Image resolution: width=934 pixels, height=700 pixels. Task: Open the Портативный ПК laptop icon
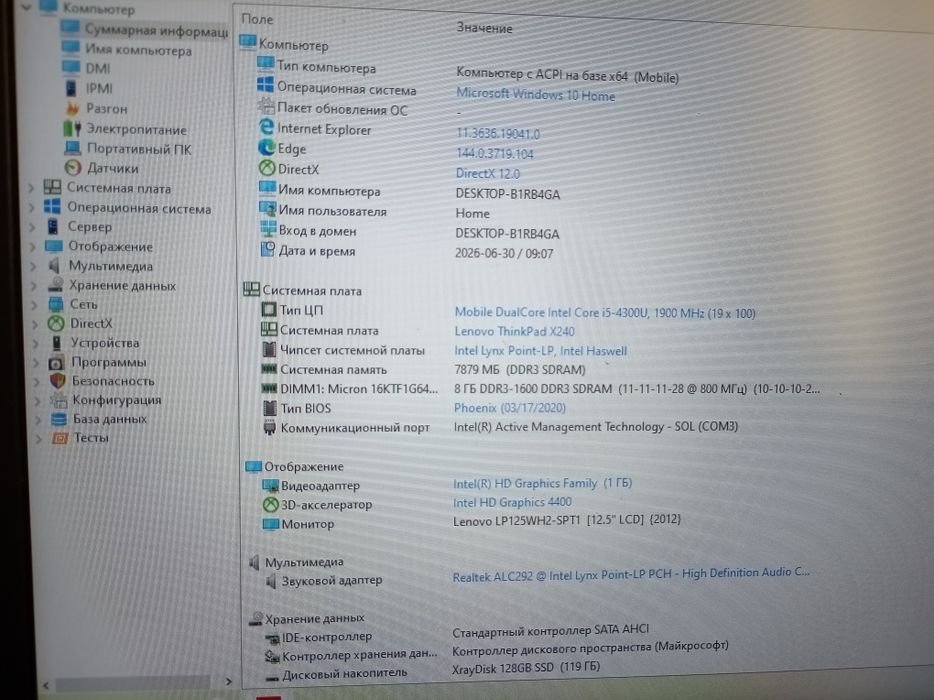tap(73, 148)
